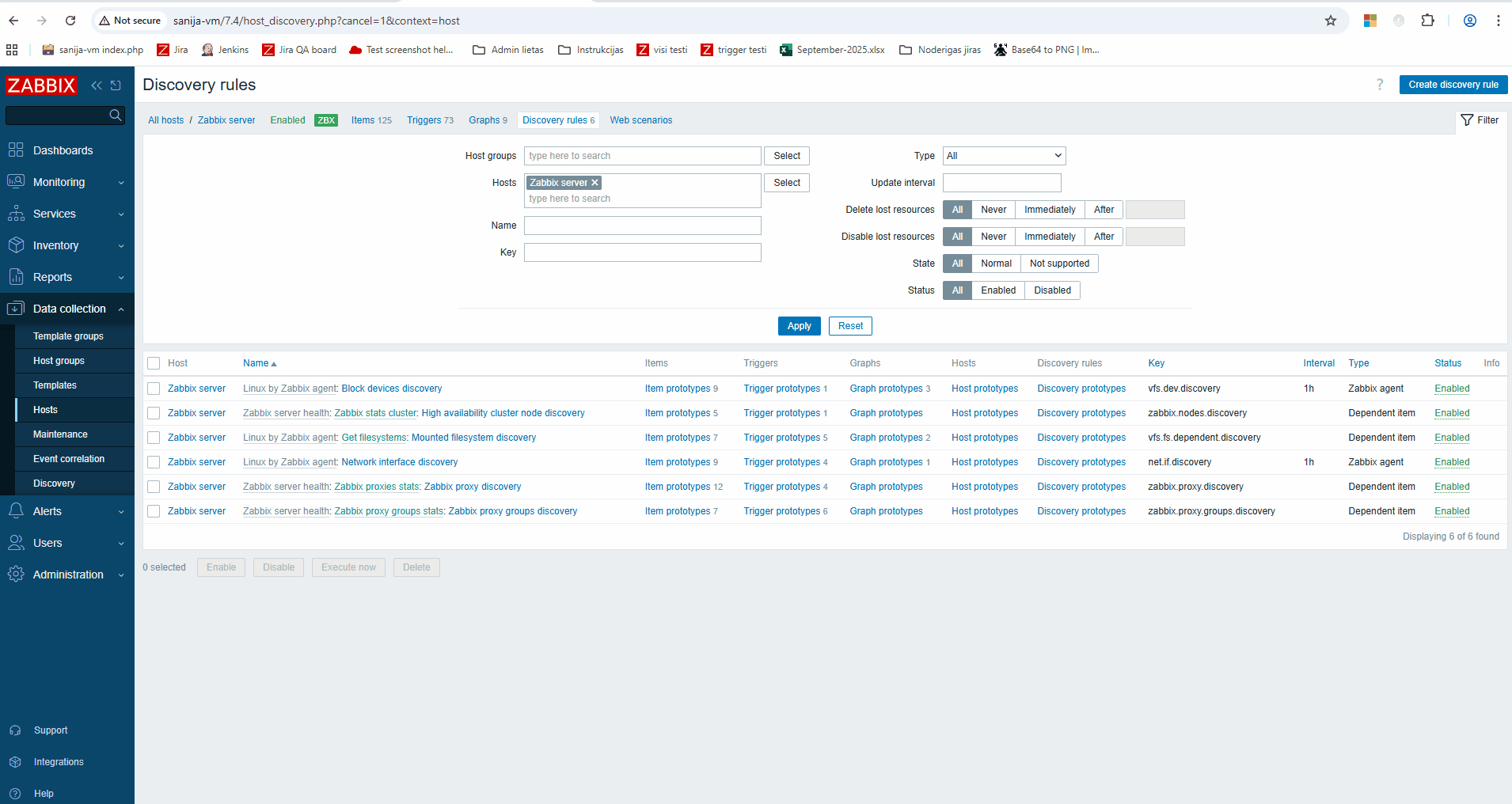Open the Dashboards section

[63, 150]
